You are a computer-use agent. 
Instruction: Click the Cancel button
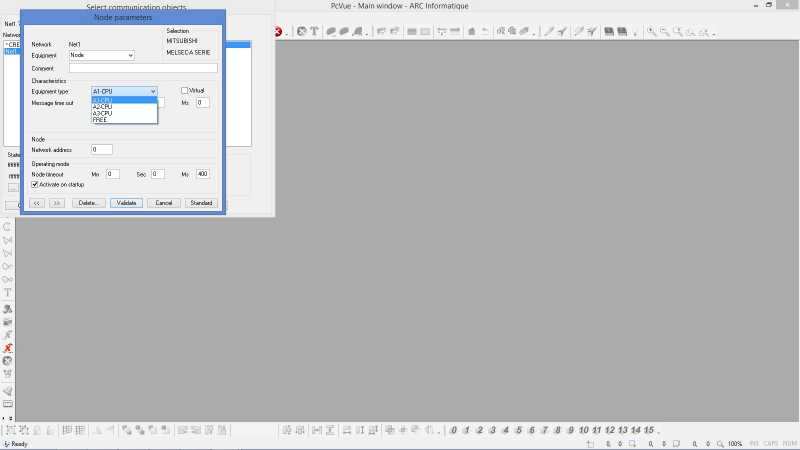(x=163, y=203)
